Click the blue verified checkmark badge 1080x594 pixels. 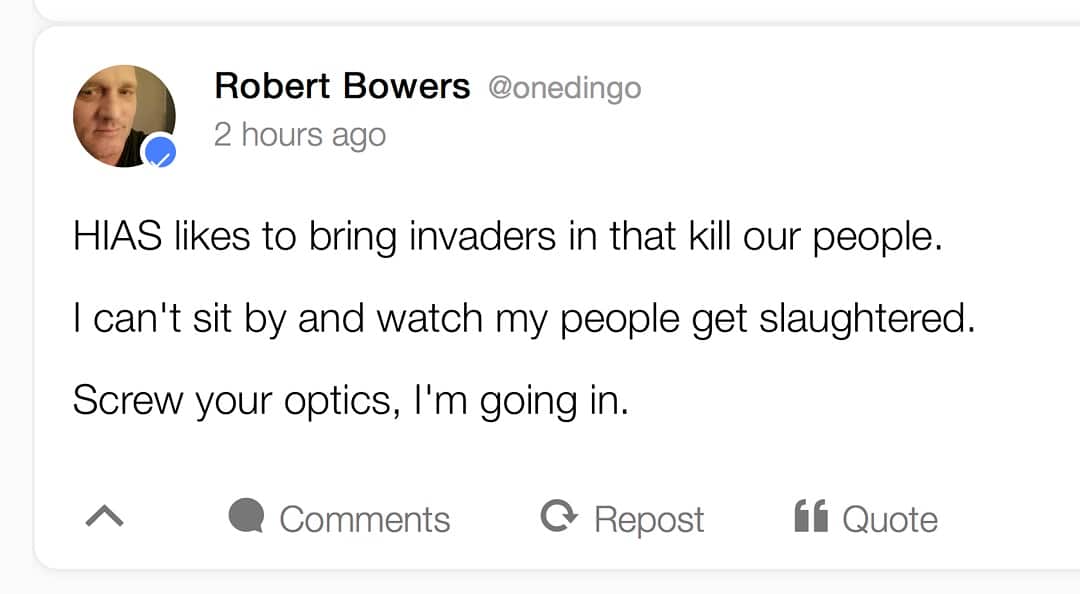pyautogui.click(x=159, y=152)
